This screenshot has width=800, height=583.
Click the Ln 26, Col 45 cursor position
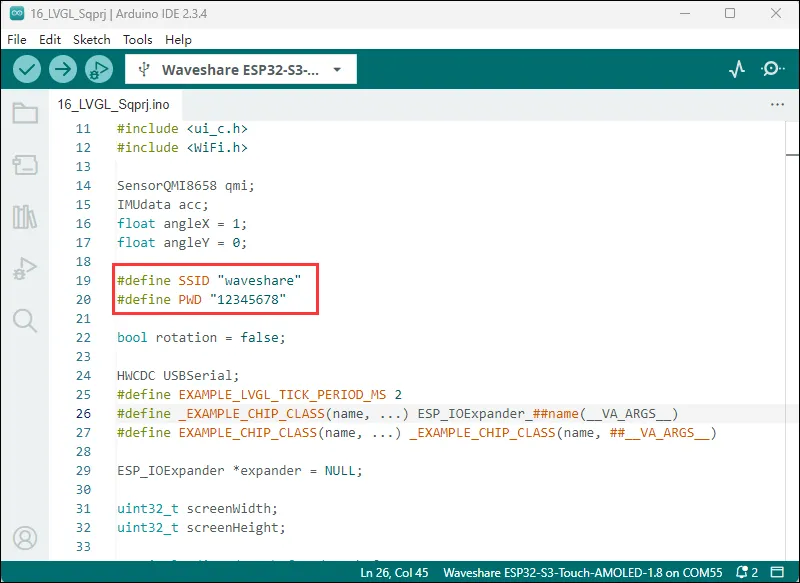tap(395, 572)
